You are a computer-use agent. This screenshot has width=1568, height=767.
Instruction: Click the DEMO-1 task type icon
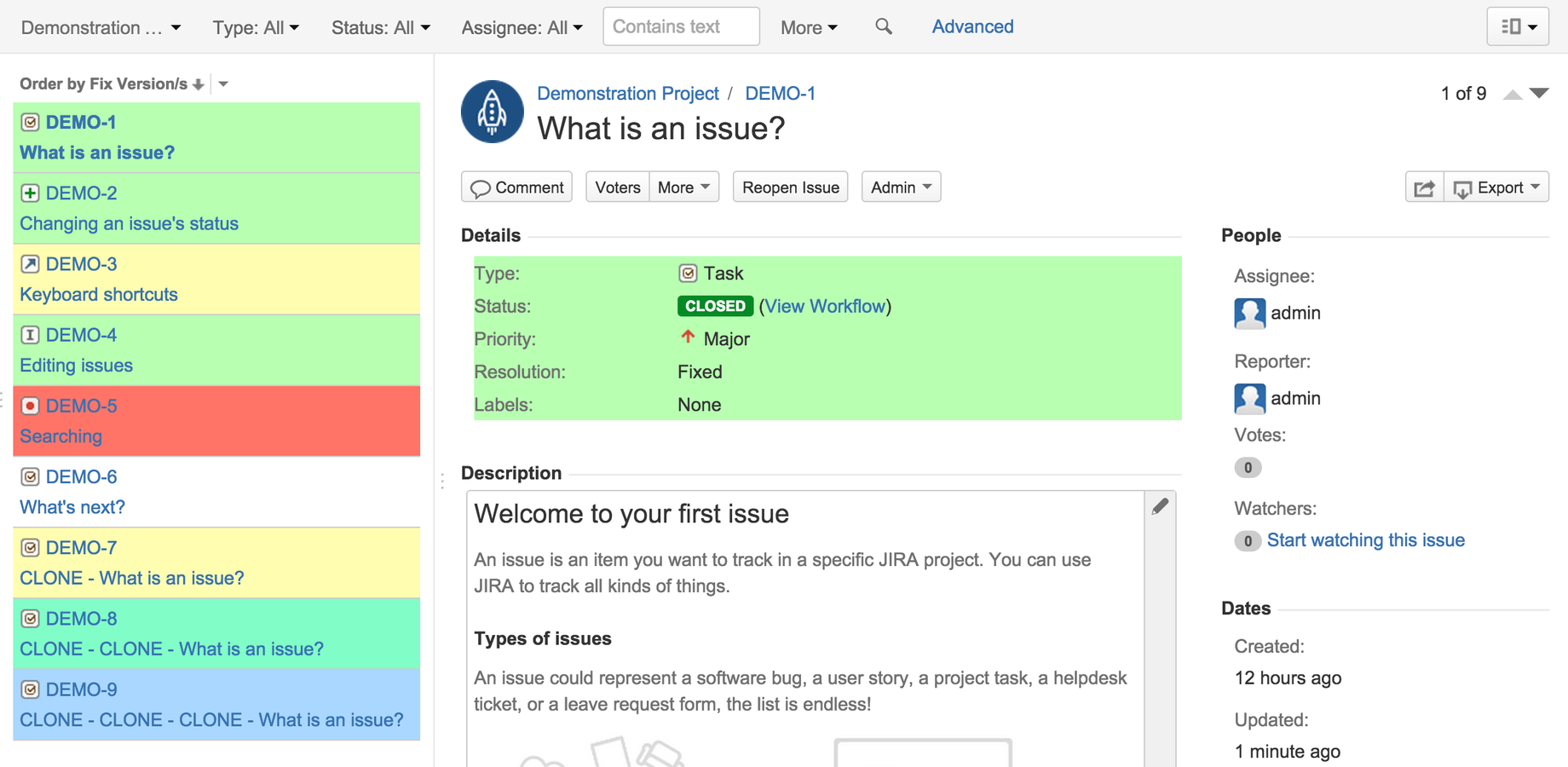click(x=30, y=122)
